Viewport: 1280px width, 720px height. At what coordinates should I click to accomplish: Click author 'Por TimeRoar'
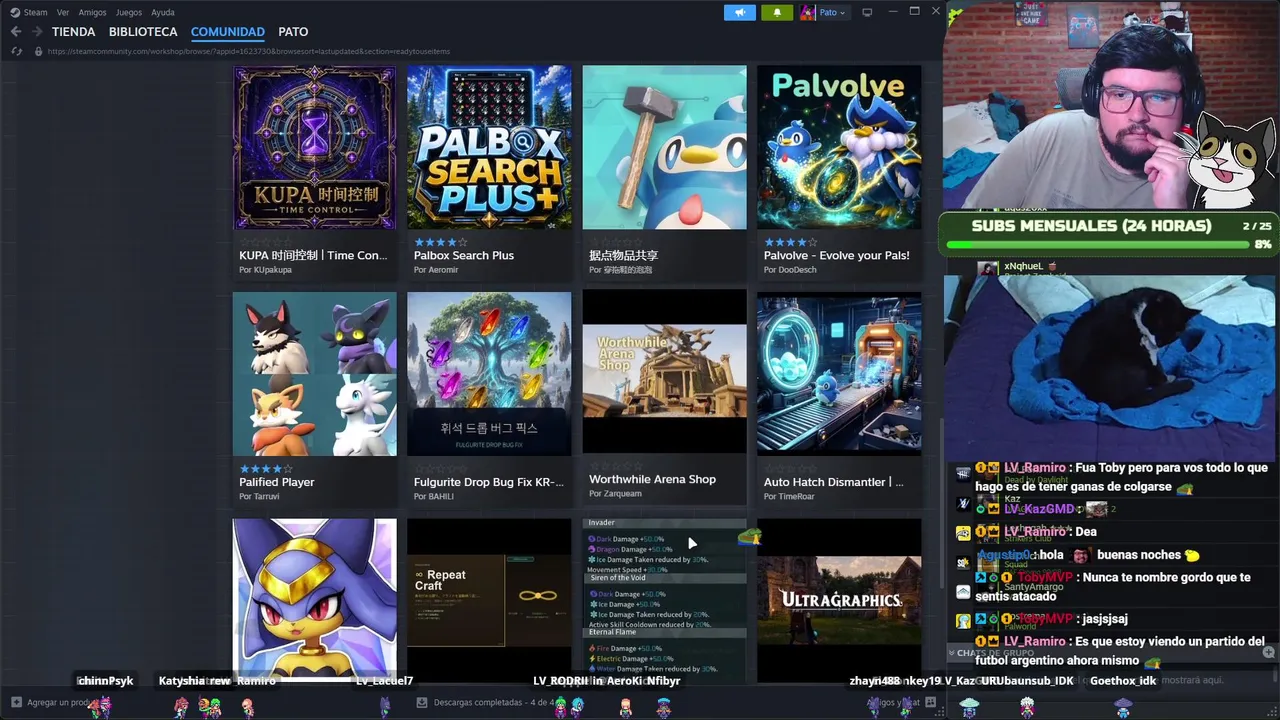789,496
